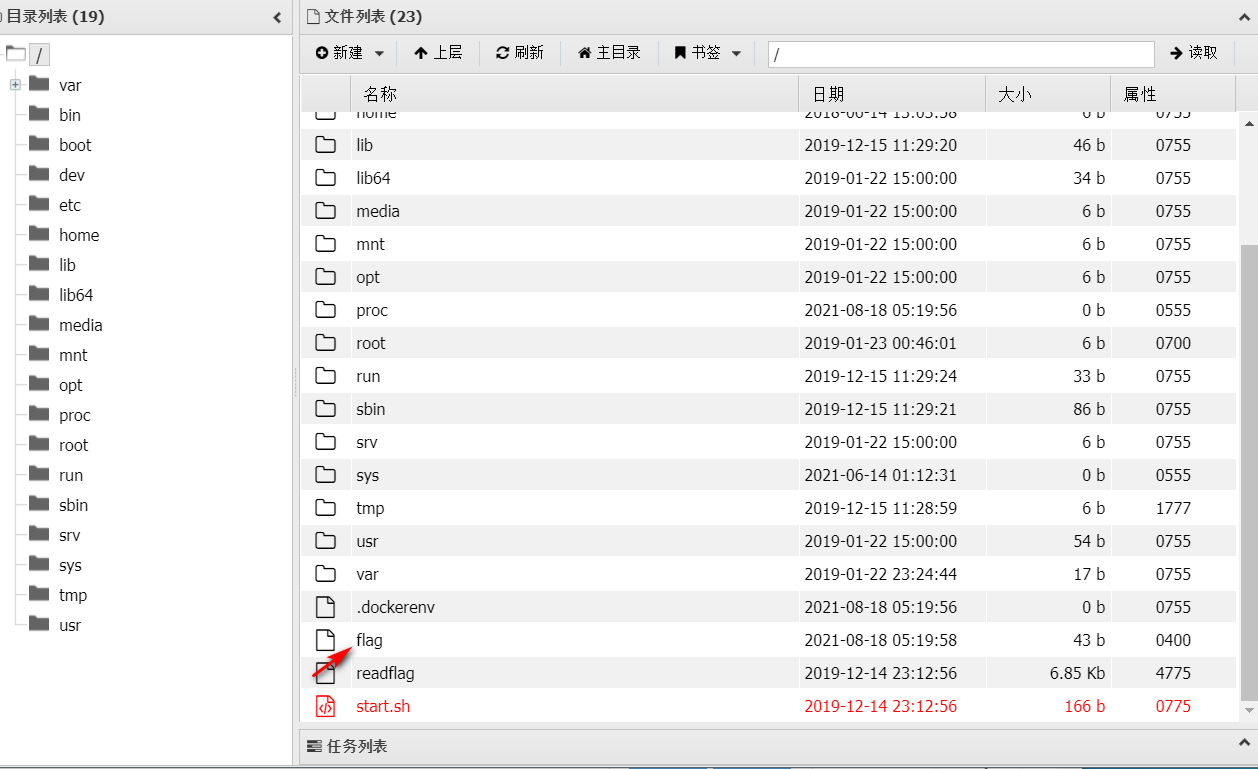Click the etc folder icon in directory tree
1258x769 pixels.
pos(39,204)
